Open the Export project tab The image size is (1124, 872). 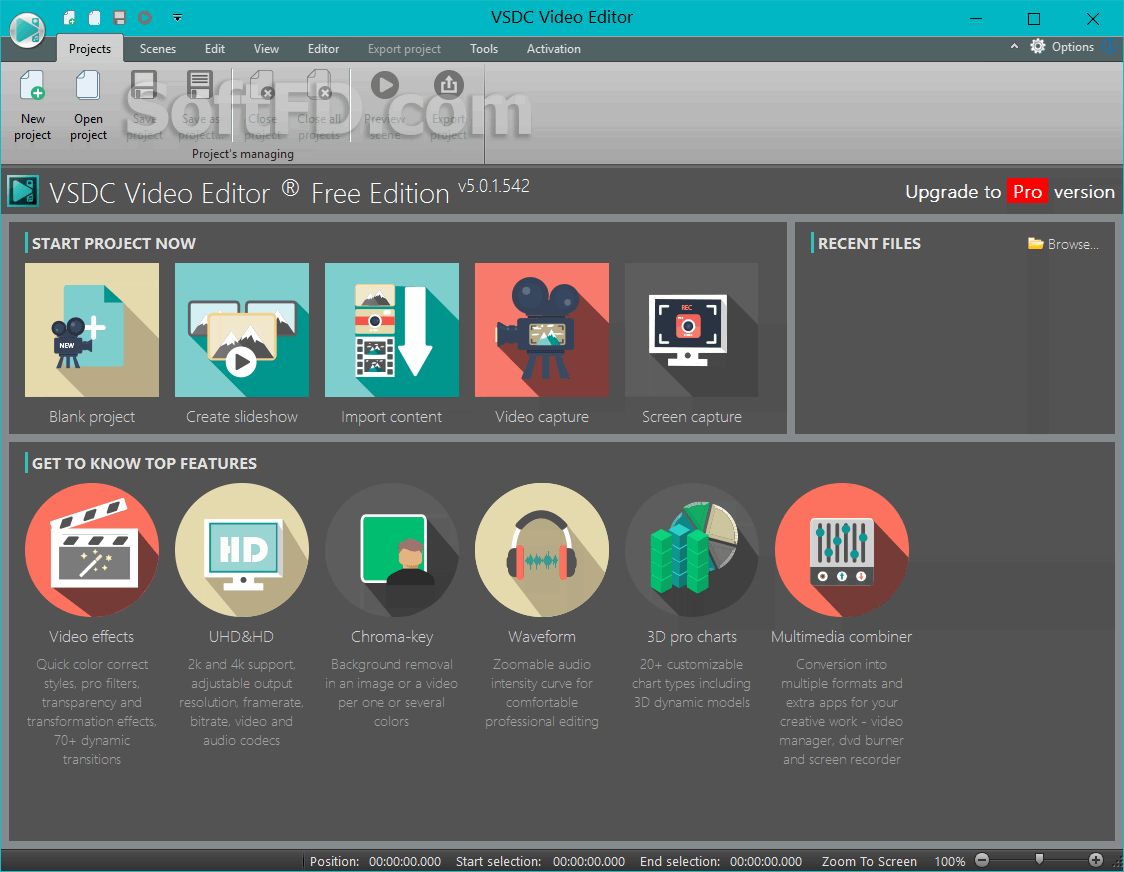tap(404, 49)
